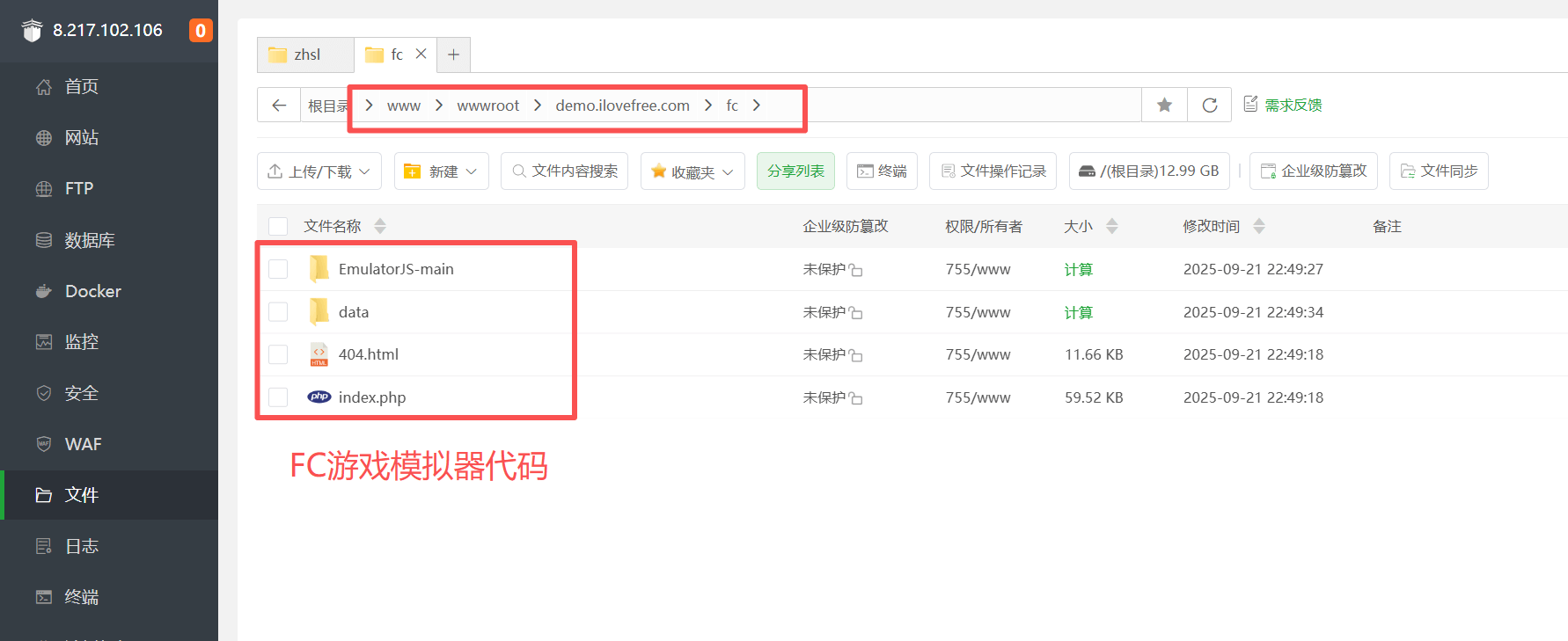This screenshot has width=1568, height=641.
Task: Click the 分享列表 button
Action: (x=795, y=171)
